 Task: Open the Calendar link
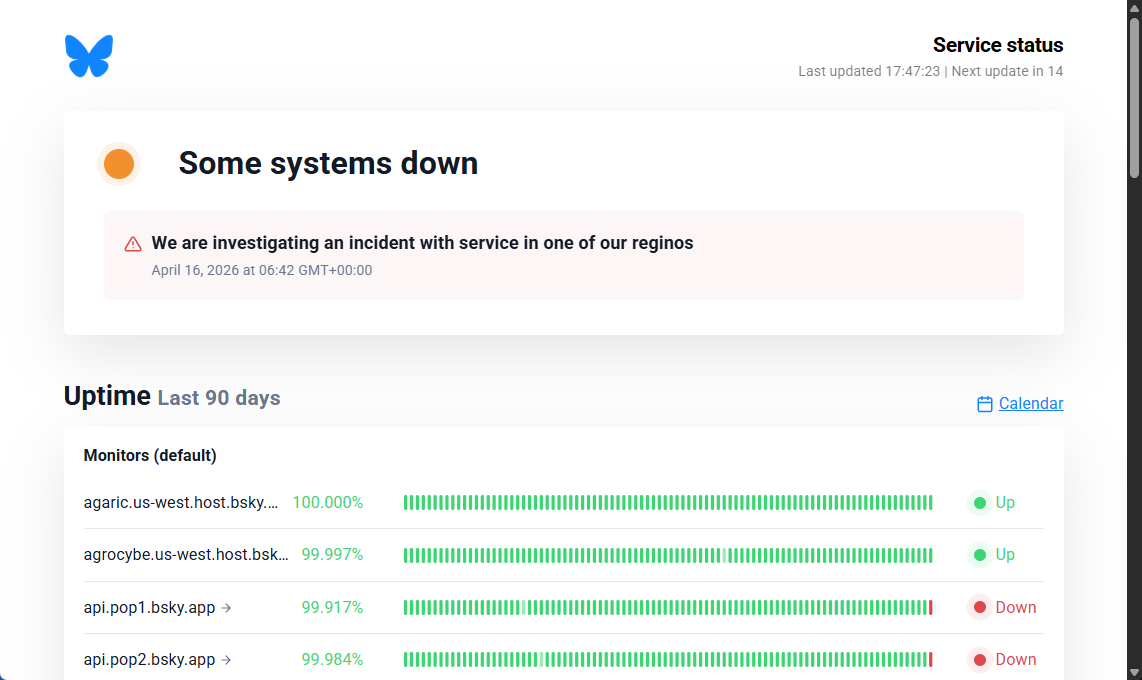point(1031,404)
